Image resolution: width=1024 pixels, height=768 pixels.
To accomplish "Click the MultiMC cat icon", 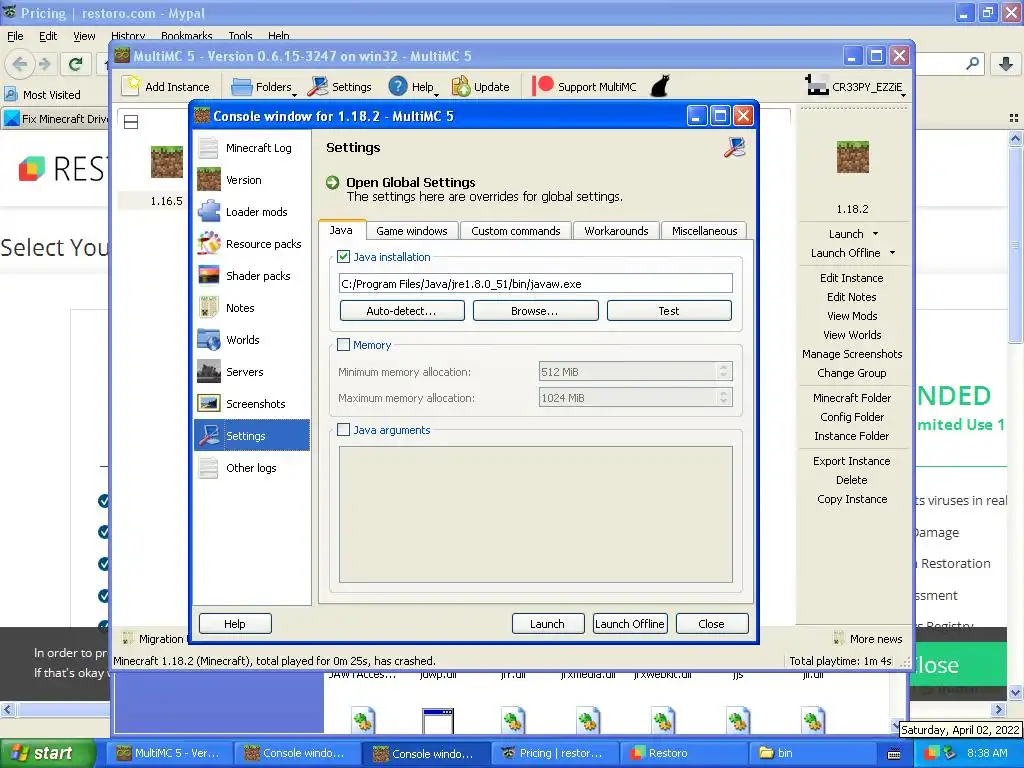I will [x=661, y=86].
